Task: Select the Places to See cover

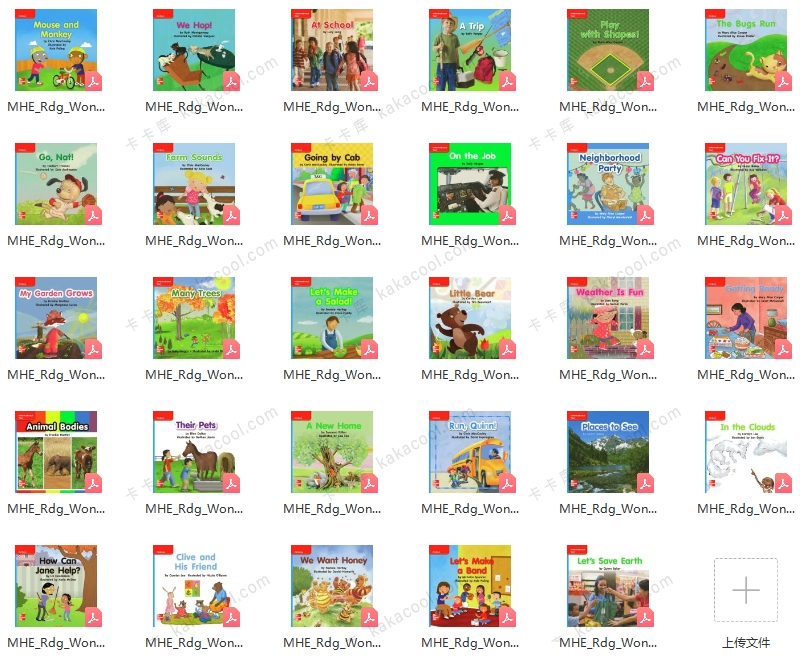Action: pyautogui.click(x=609, y=452)
